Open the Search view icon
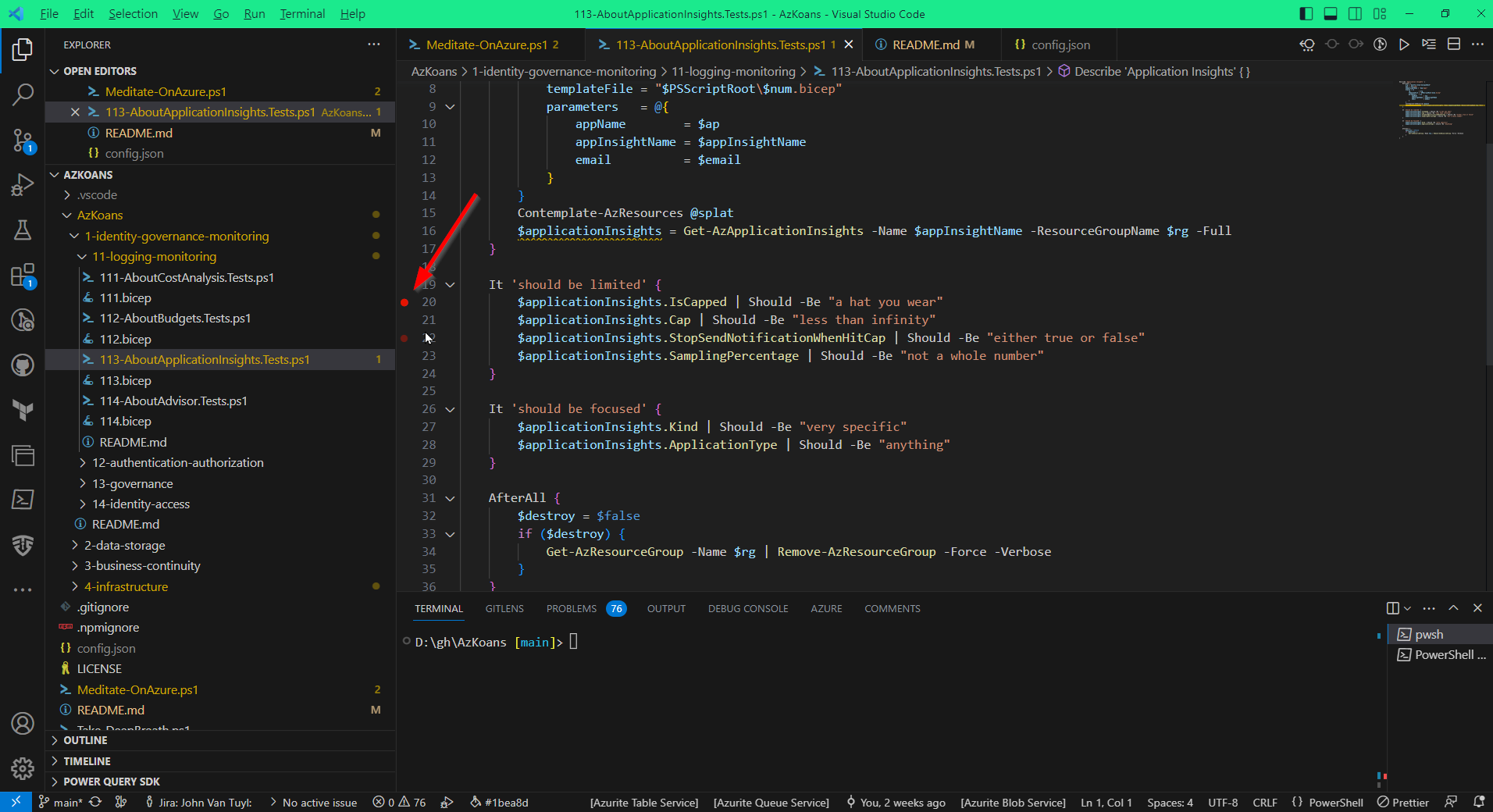The height and width of the screenshot is (812, 1493). click(x=23, y=95)
